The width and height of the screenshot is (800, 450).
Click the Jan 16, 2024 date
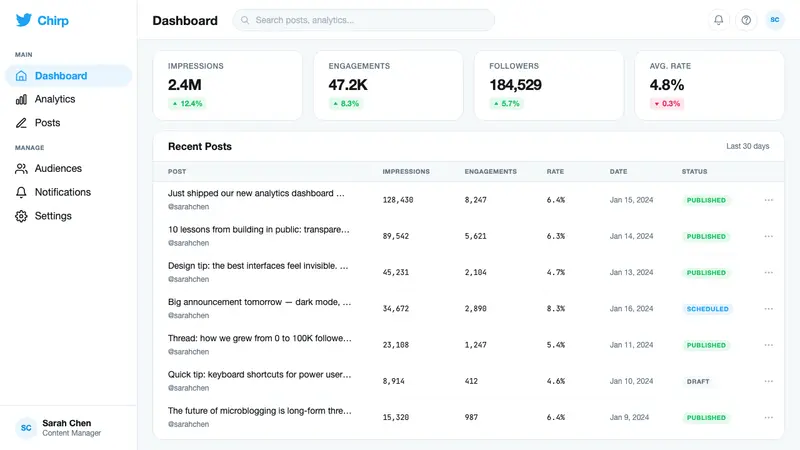[631, 309]
